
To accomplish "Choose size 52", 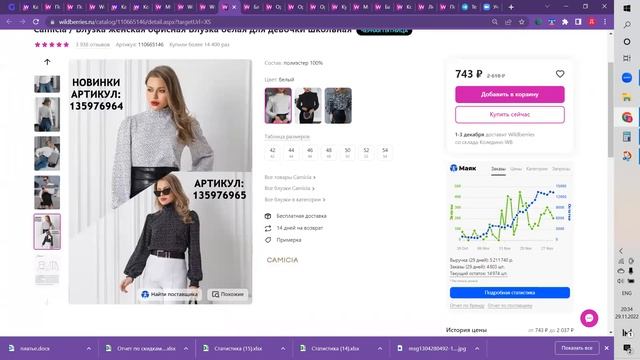I will pyautogui.click(x=366, y=152).
